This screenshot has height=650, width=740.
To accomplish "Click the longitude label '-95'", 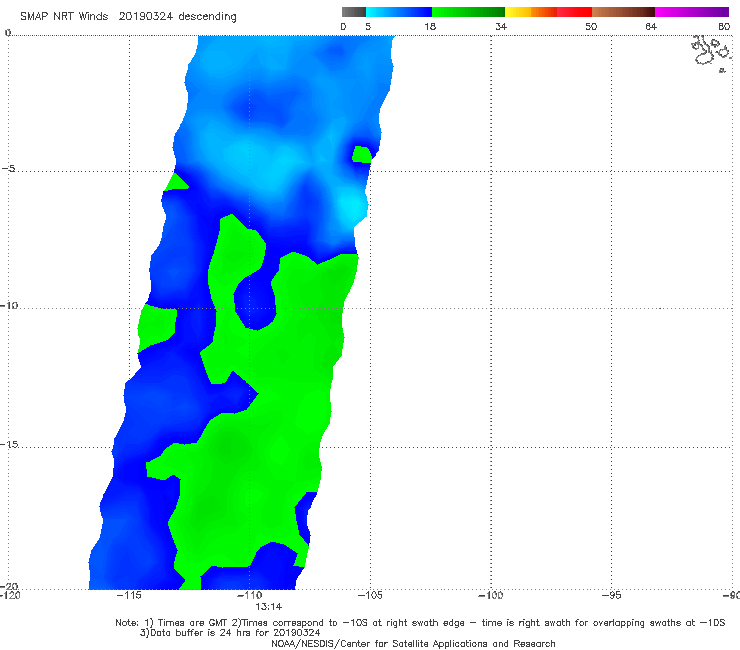I will pos(612,595).
